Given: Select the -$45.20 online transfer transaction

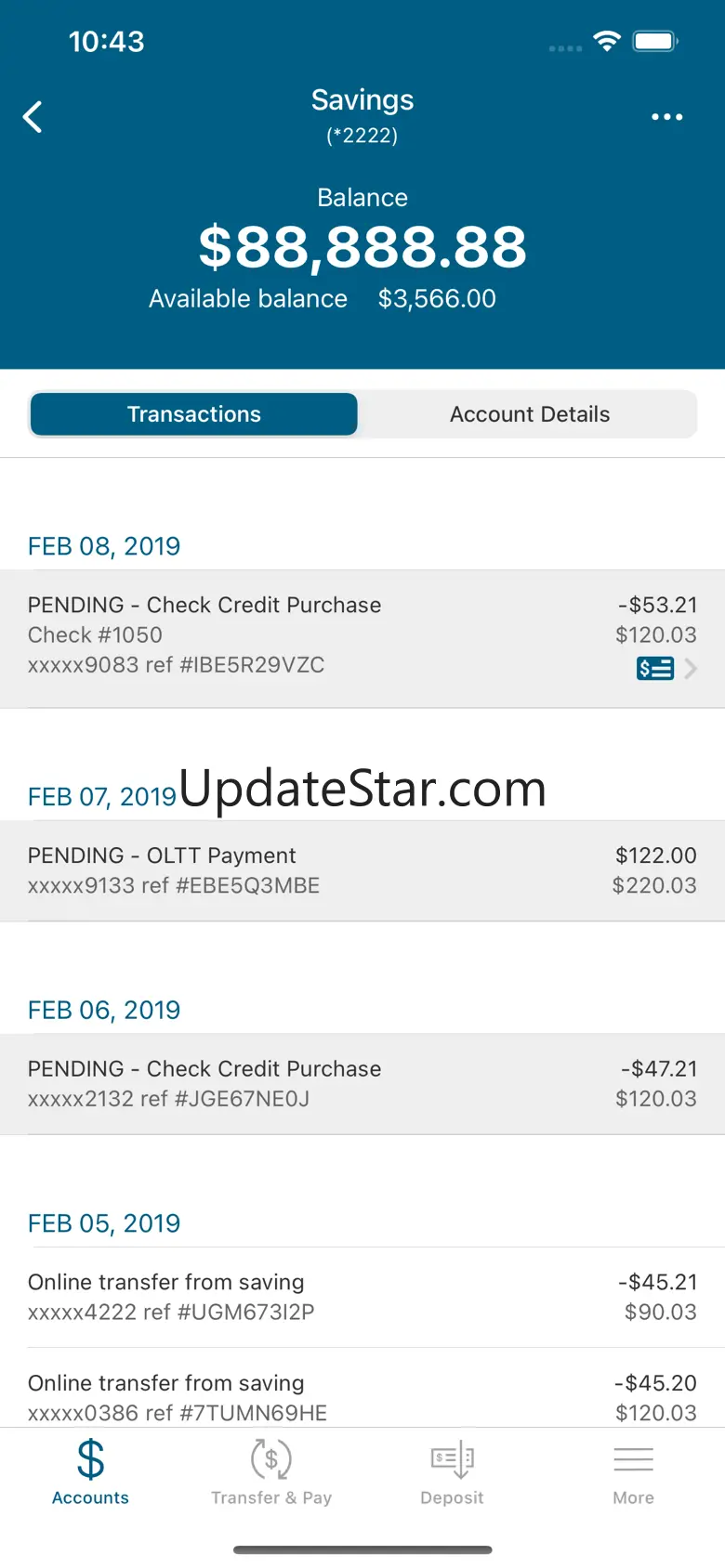Looking at the screenshot, I should point(362,1397).
